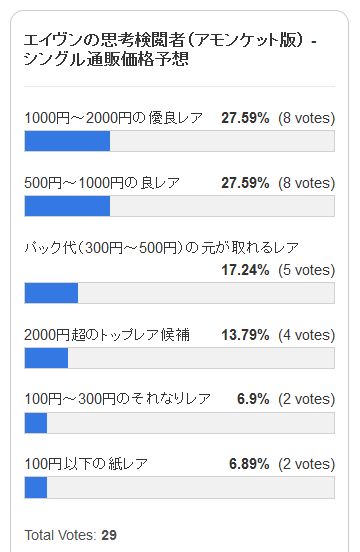360x552 pixels.
Task: Click the first 27.59% percentage
Action: coord(245,118)
